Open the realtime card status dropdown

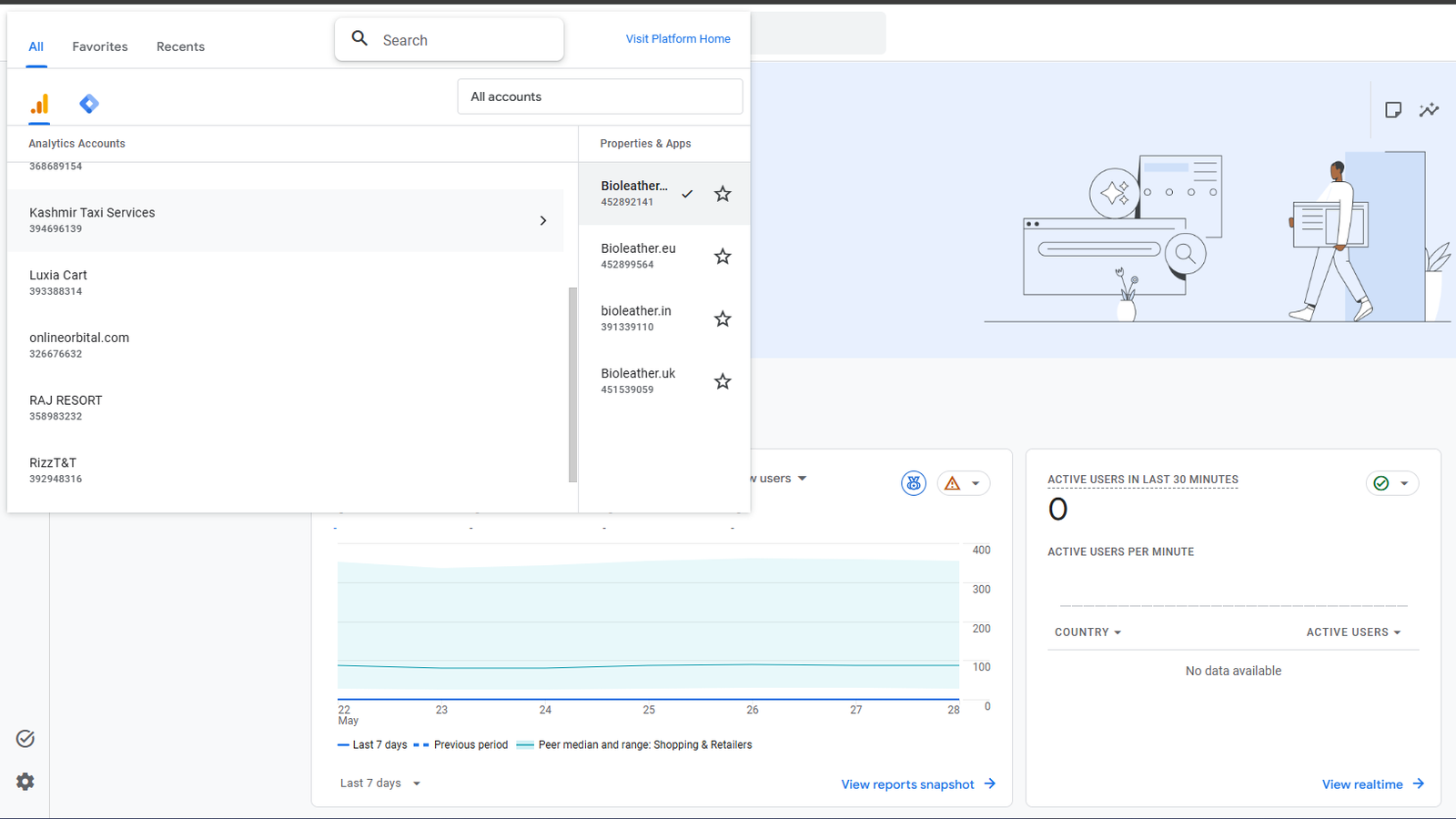click(1392, 483)
